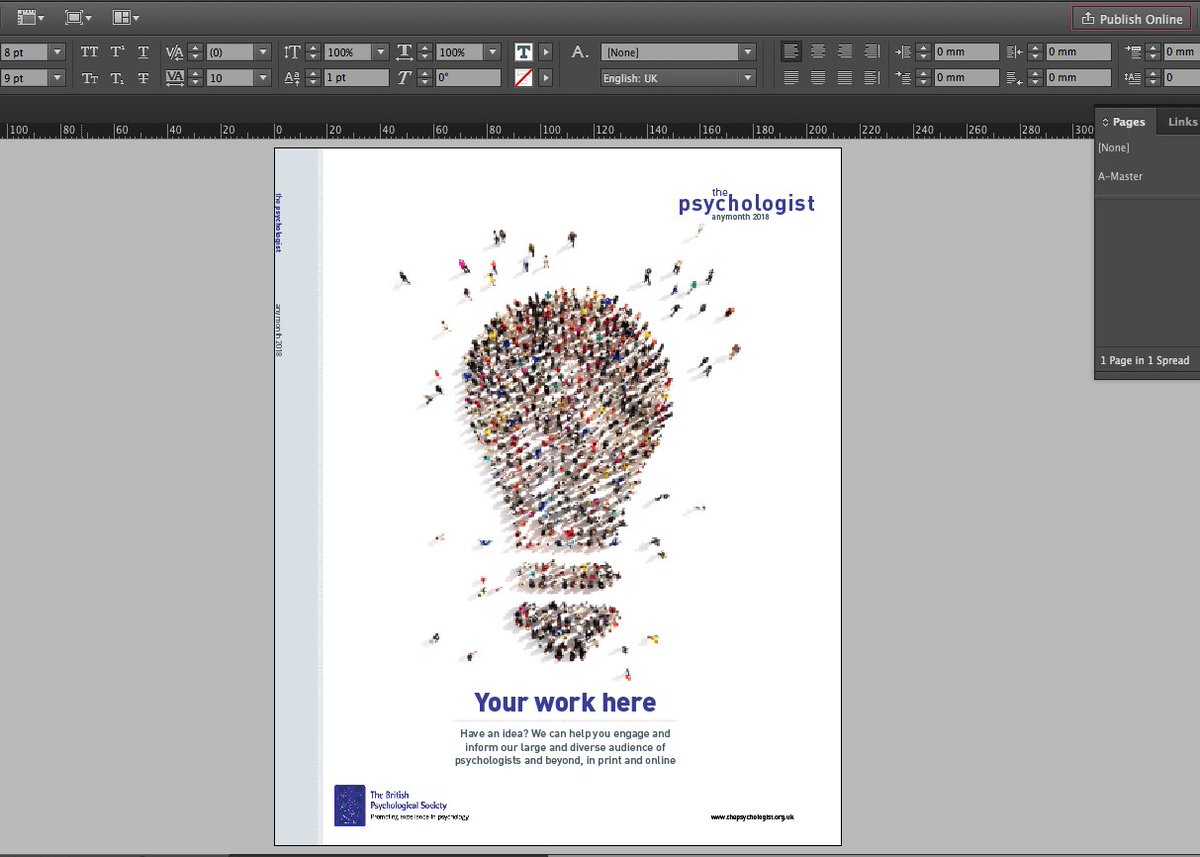Select [None] master in Pages panel
Viewport: 1200px width, 857px height.
click(x=1114, y=148)
